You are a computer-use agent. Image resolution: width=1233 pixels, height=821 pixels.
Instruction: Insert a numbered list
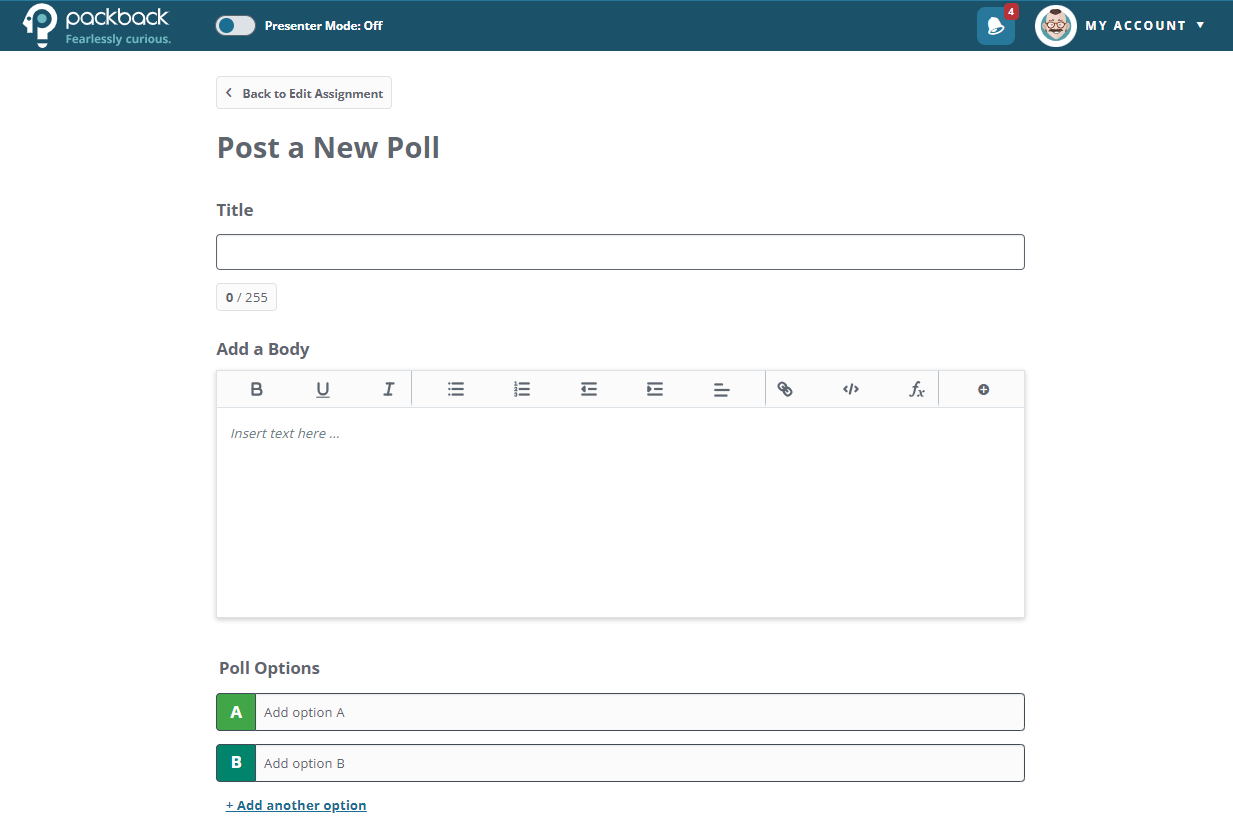coord(521,389)
